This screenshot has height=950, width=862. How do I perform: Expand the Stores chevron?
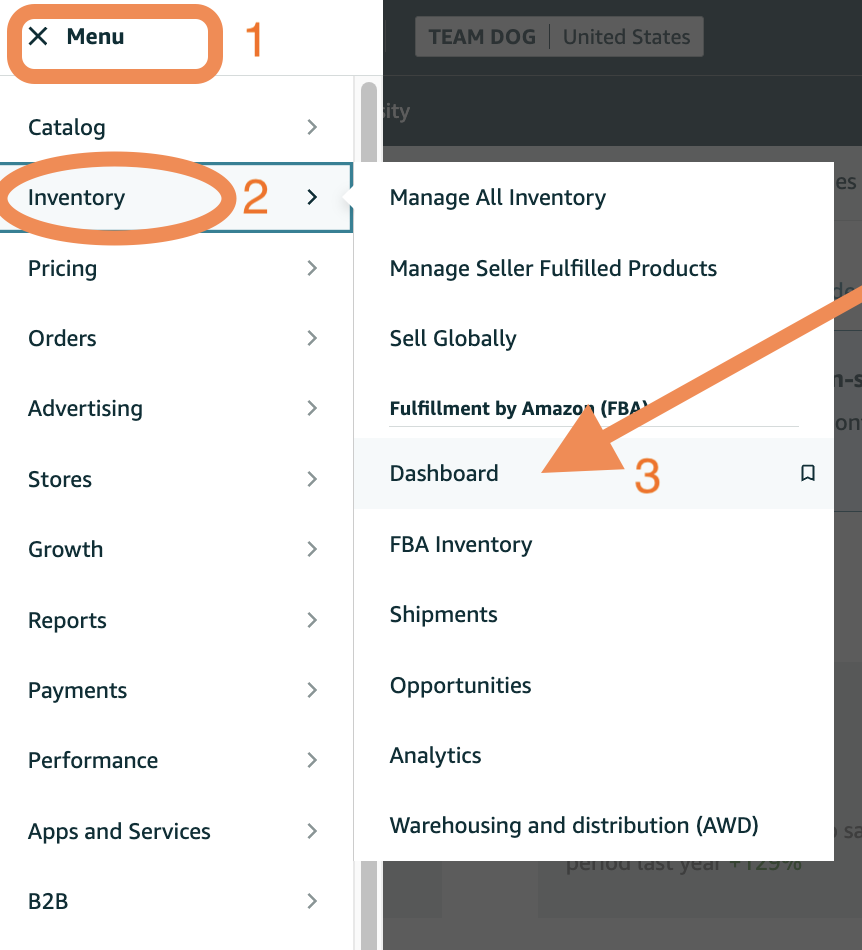[x=312, y=479]
